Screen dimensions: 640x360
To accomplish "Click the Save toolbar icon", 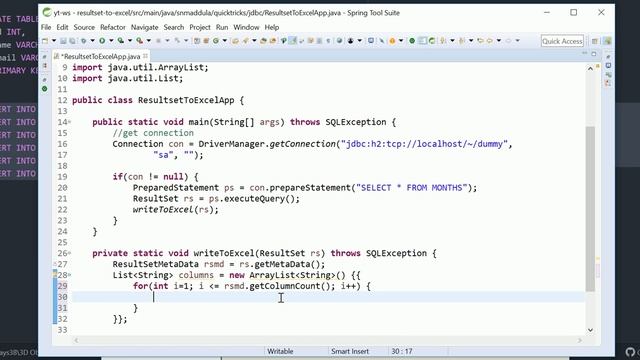I will 63,41.
